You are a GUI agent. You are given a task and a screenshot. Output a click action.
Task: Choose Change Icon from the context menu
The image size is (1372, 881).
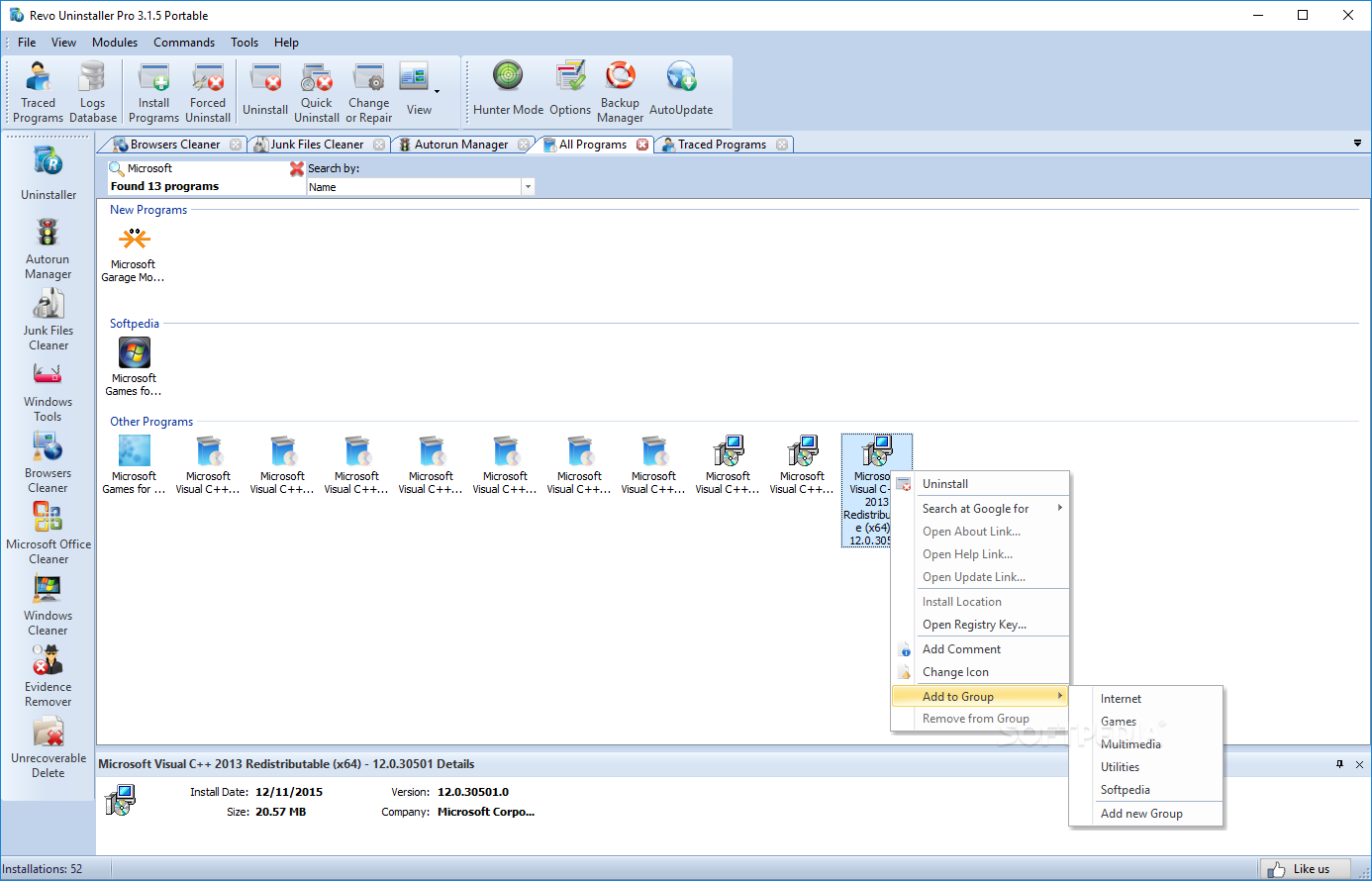980,672
